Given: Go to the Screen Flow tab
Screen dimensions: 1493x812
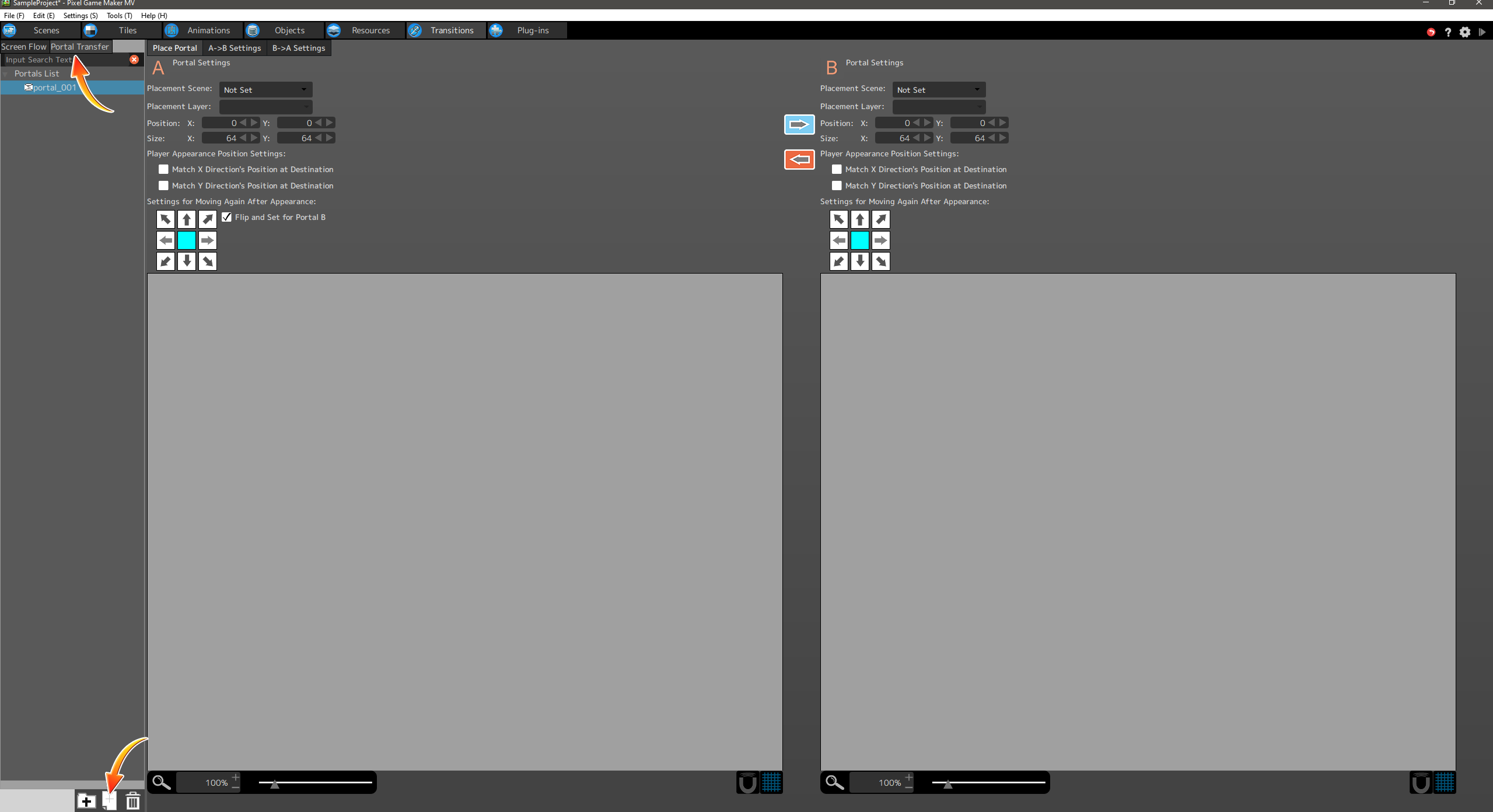Looking at the screenshot, I should 24,47.
